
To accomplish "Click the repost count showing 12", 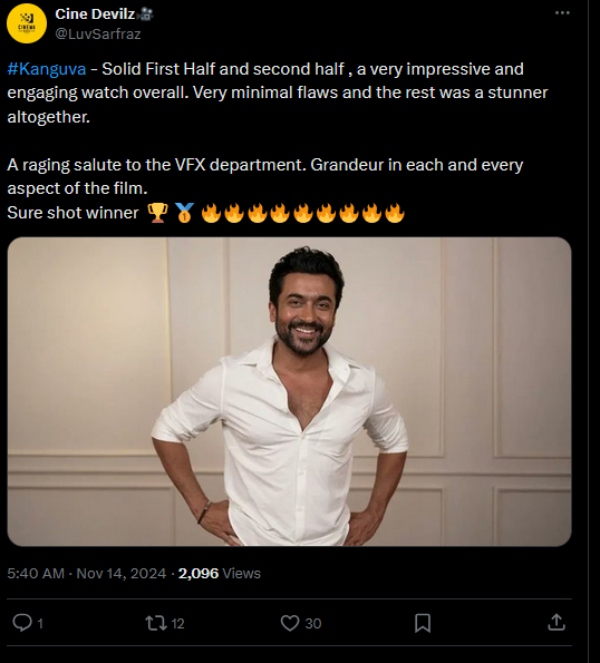I will point(178,623).
